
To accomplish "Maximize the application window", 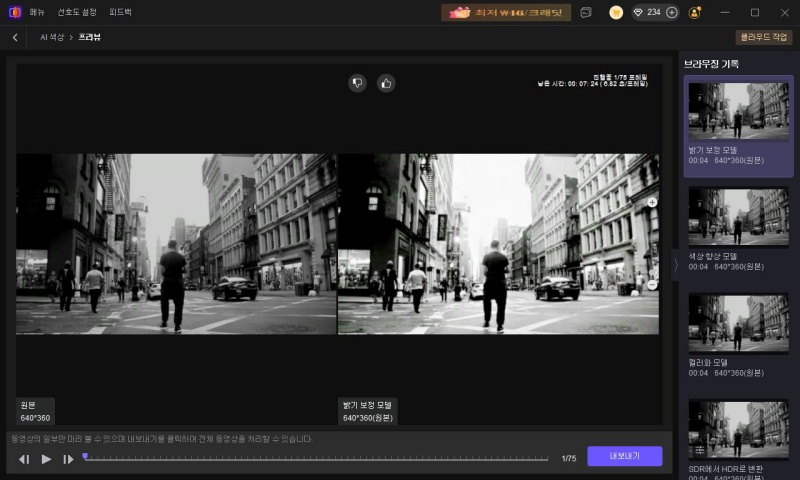I will 755,12.
